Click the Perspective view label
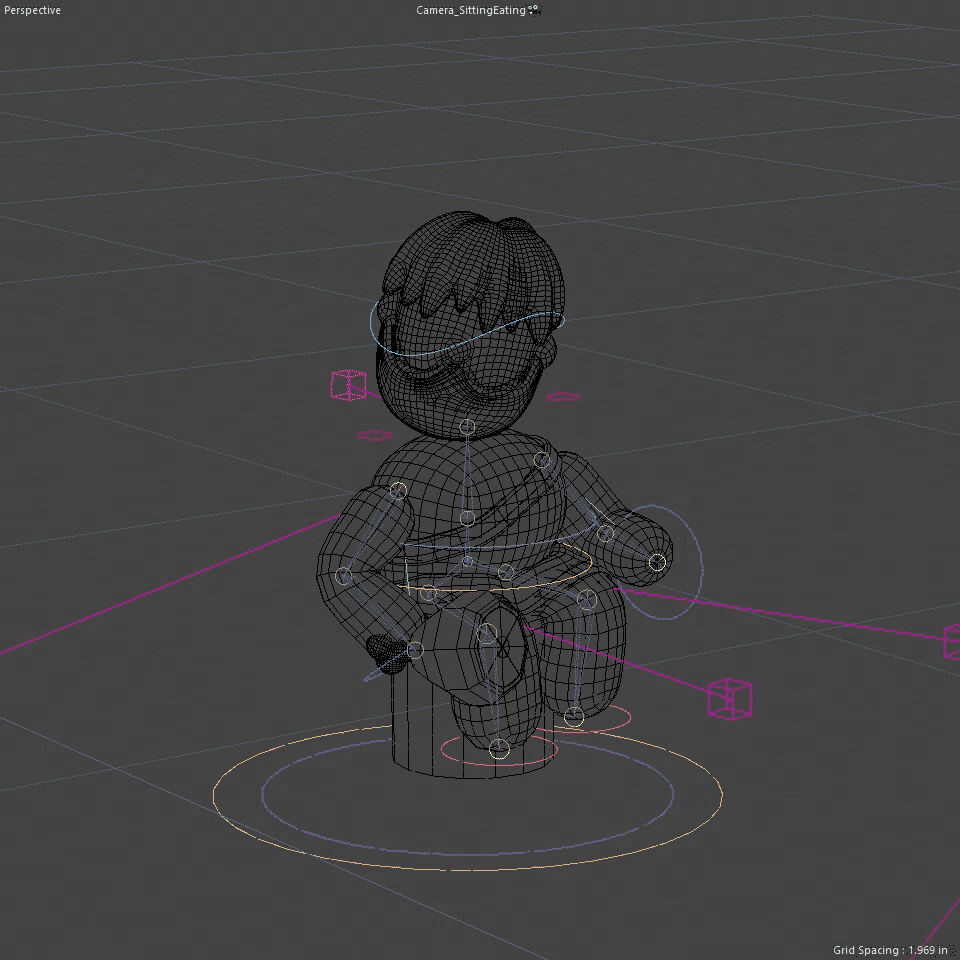This screenshot has height=960, width=960. (32, 10)
